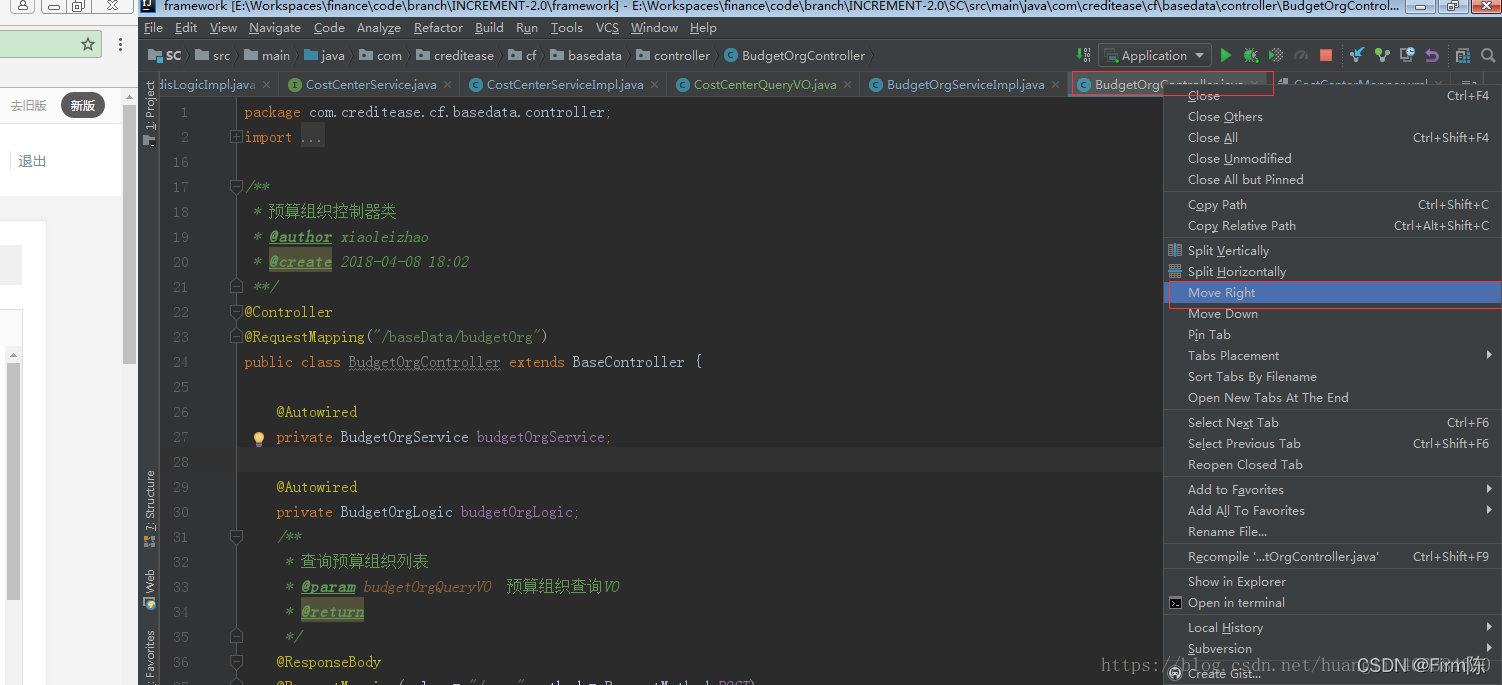The width and height of the screenshot is (1502, 685).
Task: Switch to CostCenterService.java tab
Action: (371, 85)
